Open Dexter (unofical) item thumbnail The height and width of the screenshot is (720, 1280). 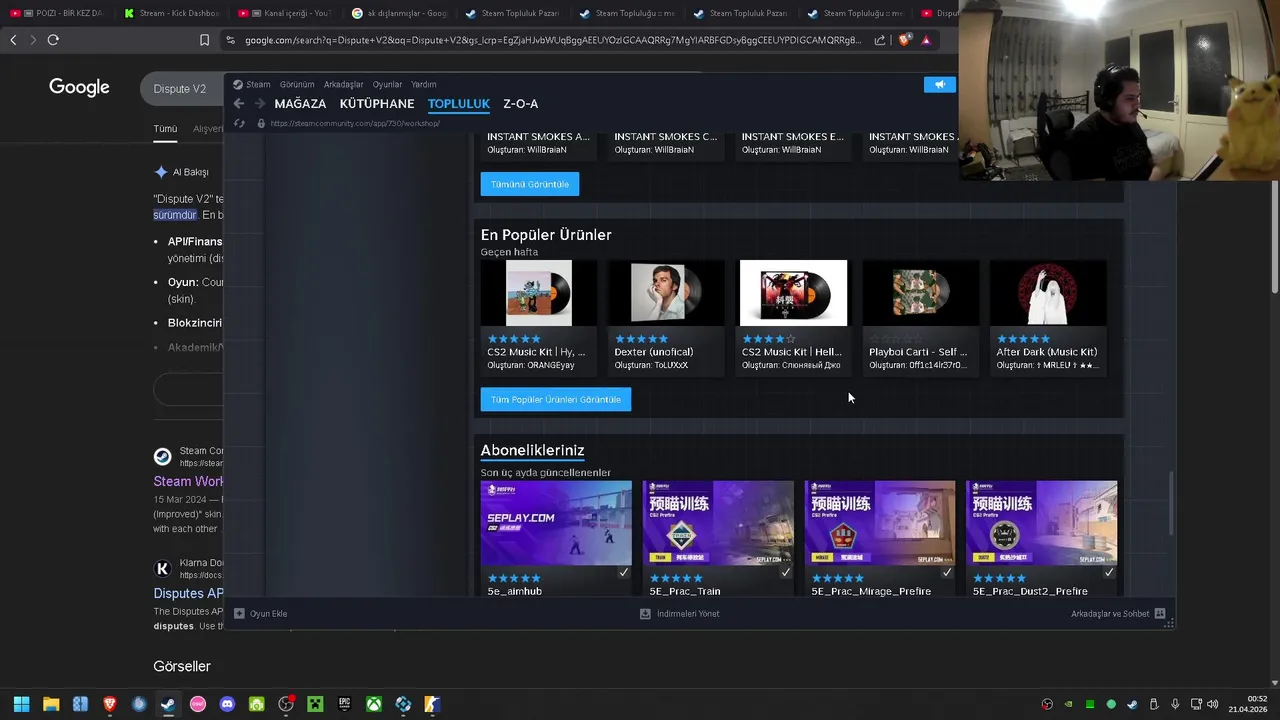(666, 293)
